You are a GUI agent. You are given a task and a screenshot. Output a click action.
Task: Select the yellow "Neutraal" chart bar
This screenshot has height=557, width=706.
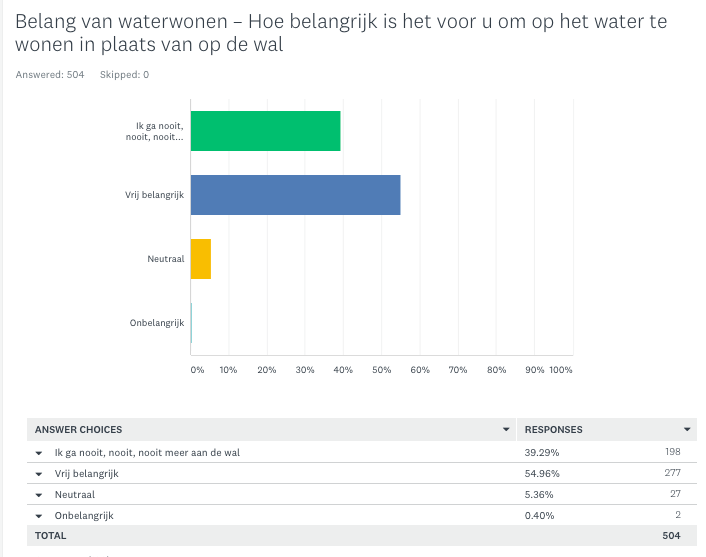[x=201, y=259]
